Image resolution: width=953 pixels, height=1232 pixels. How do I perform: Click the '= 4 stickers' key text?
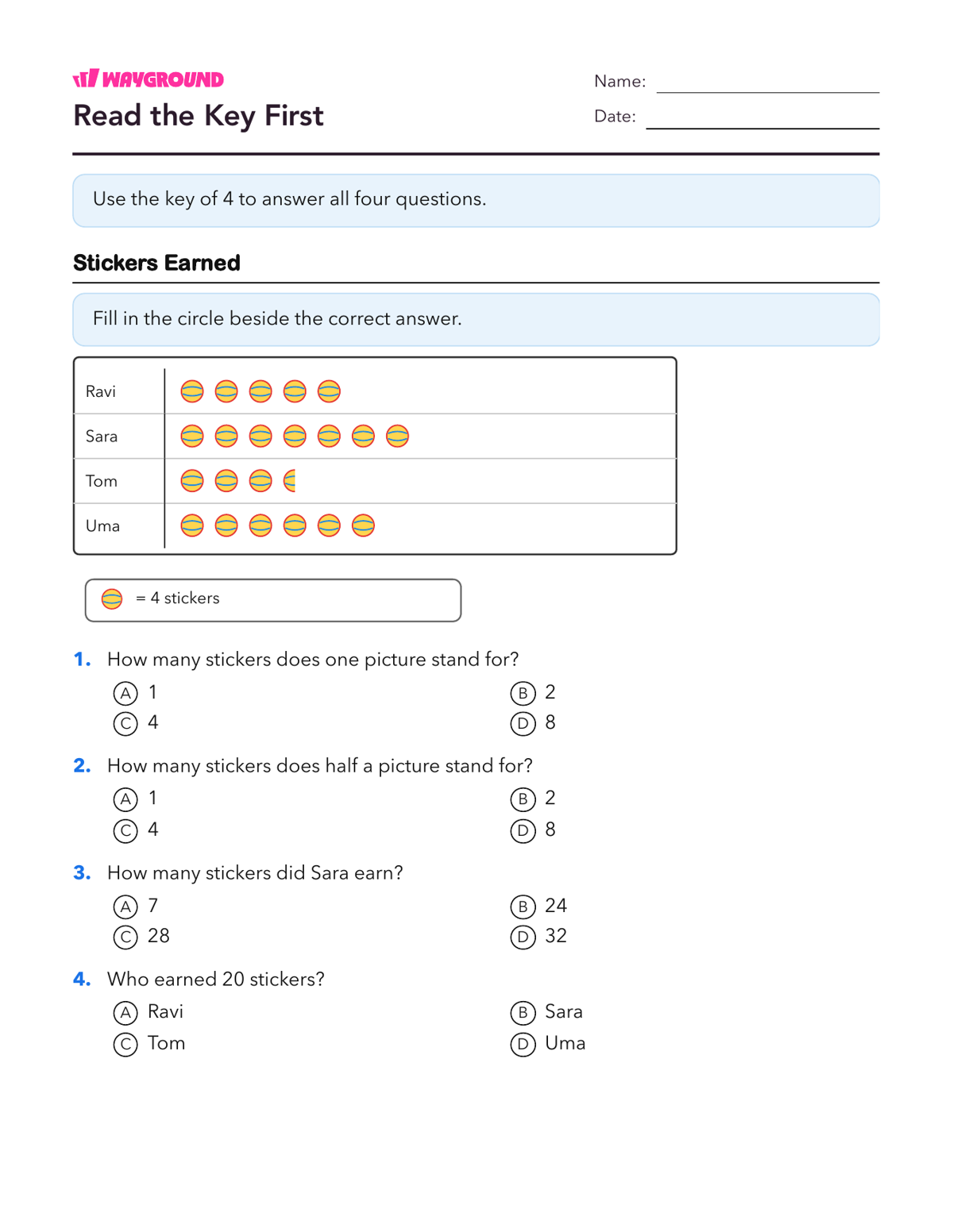(177, 599)
